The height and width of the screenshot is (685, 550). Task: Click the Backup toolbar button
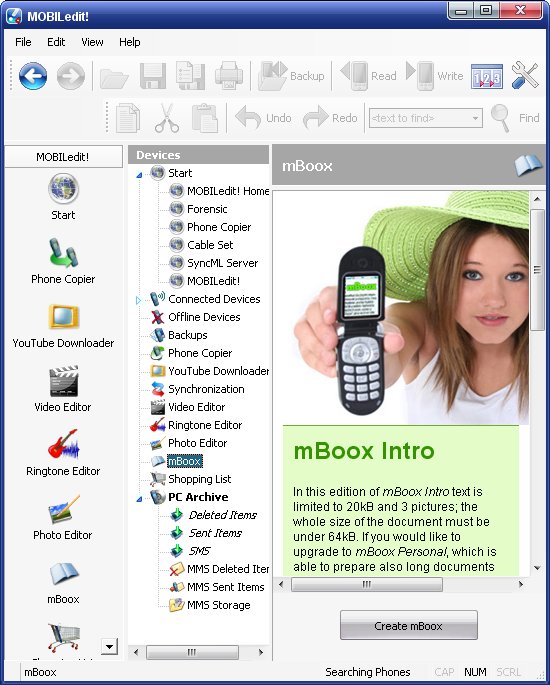pyautogui.click(x=291, y=76)
